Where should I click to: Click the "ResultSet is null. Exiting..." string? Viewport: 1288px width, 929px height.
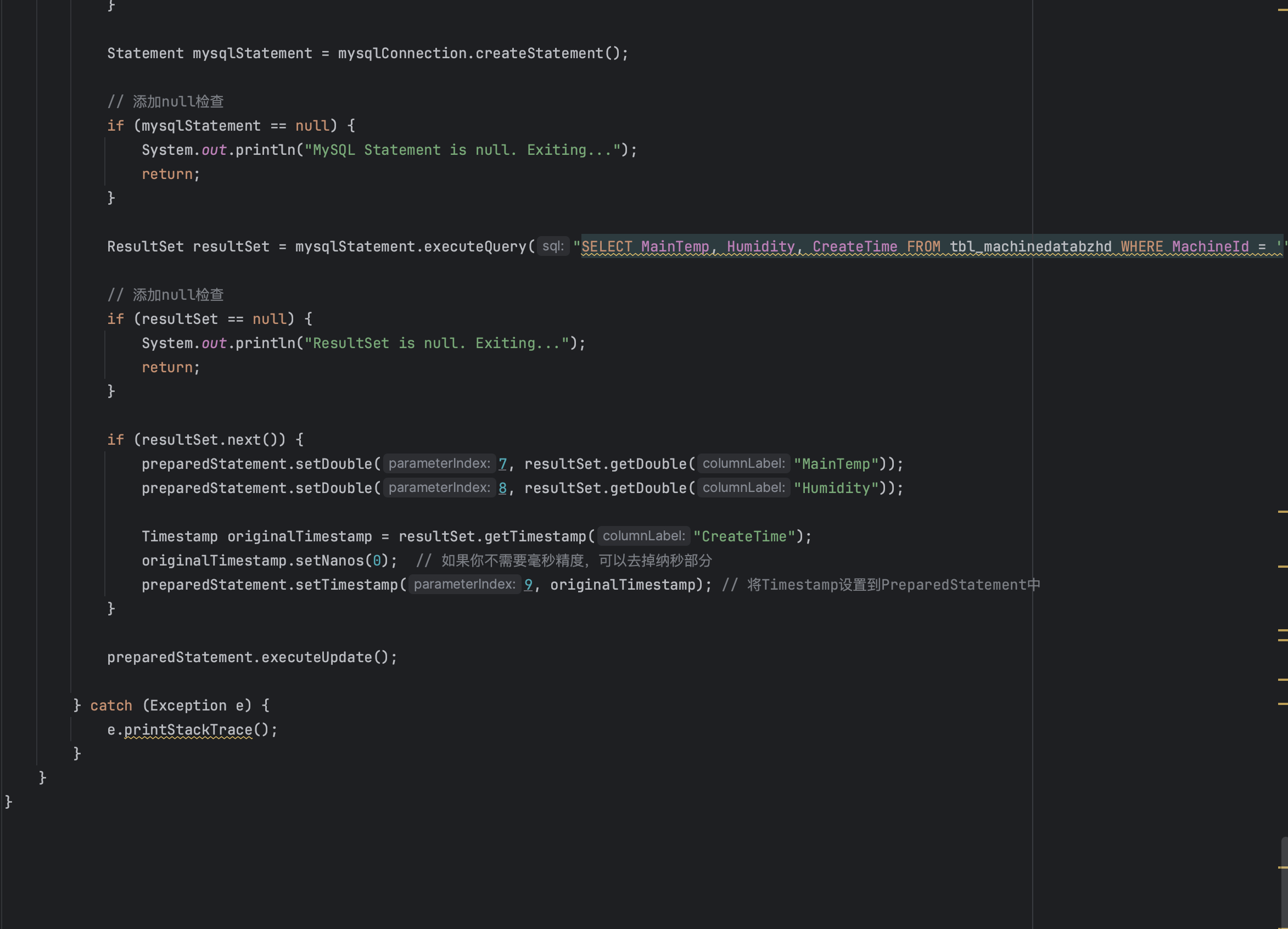pyautogui.click(x=436, y=343)
